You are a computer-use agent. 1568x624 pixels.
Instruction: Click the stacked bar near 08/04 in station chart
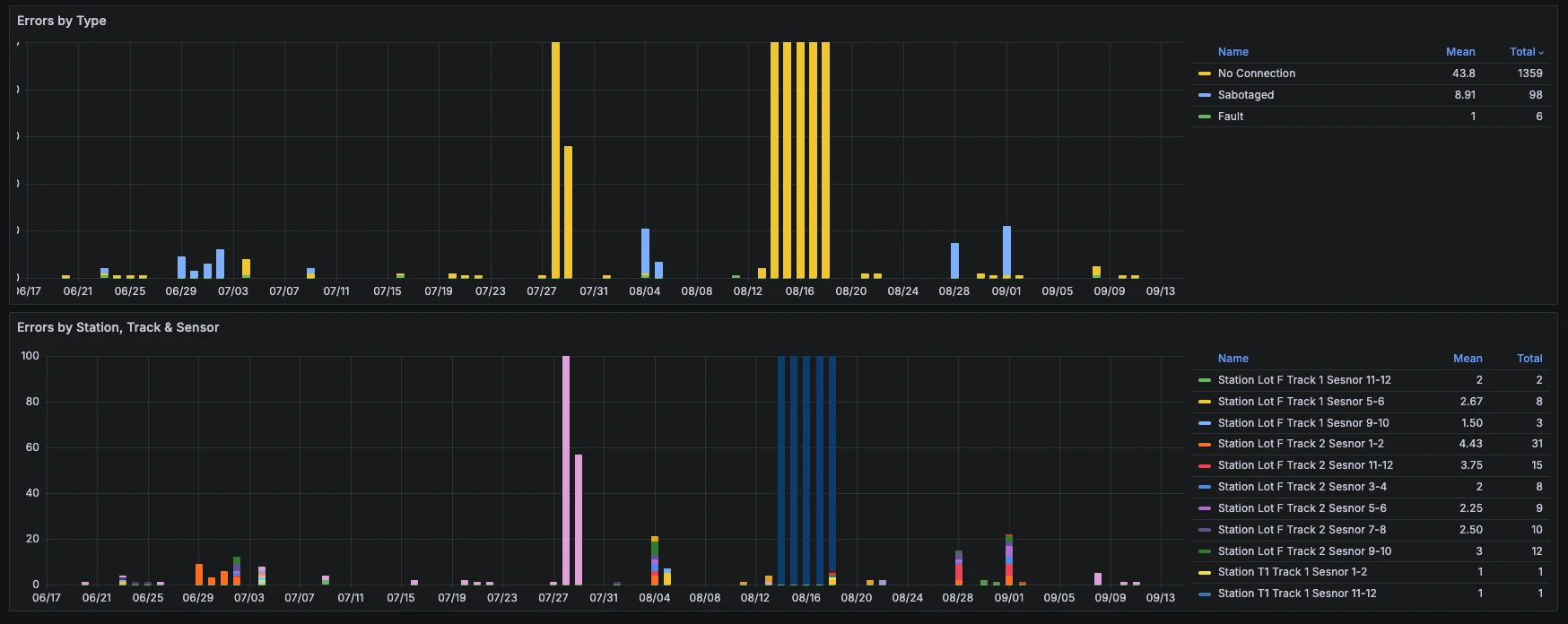[655, 560]
